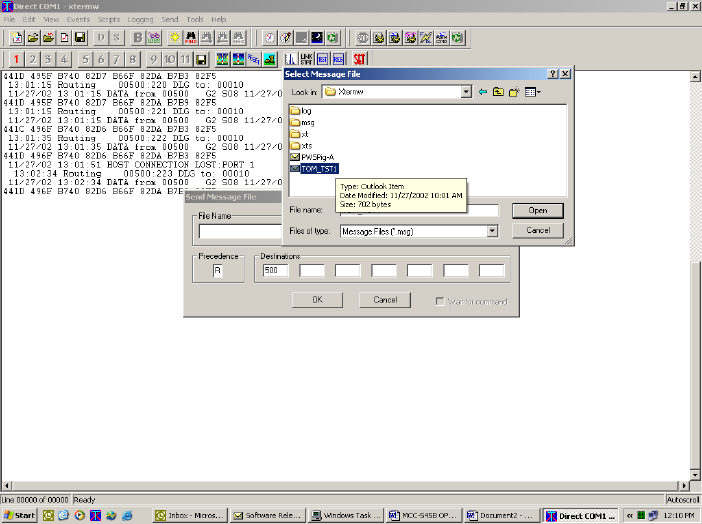Click the Windows Start button
This screenshot has width=702, height=524.
[x=19, y=515]
